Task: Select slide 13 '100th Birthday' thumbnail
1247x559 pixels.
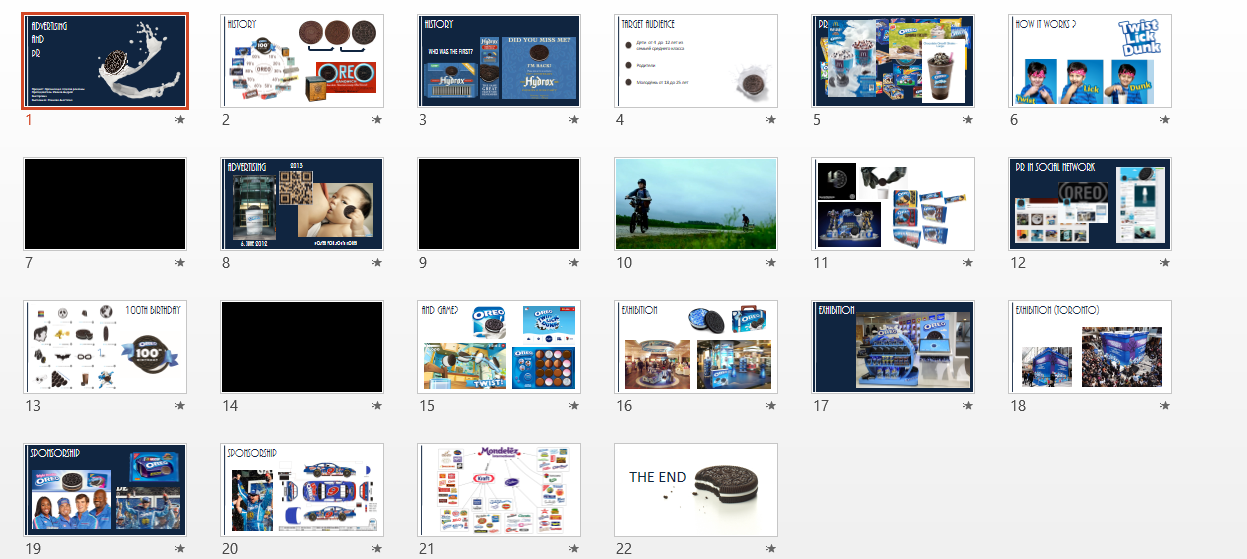Action: click(x=105, y=347)
